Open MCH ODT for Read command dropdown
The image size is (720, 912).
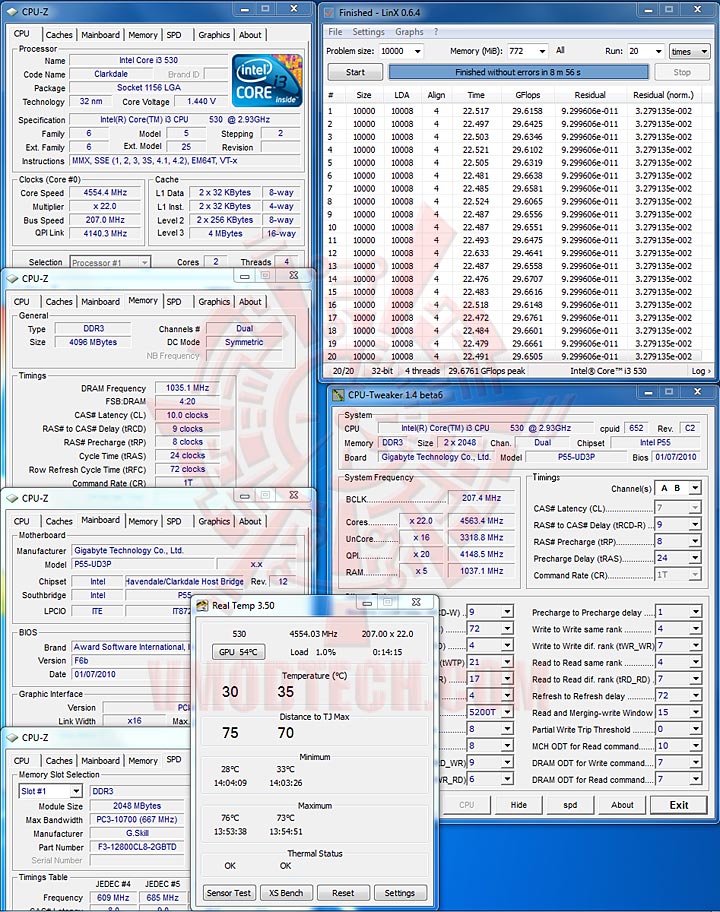click(x=696, y=746)
